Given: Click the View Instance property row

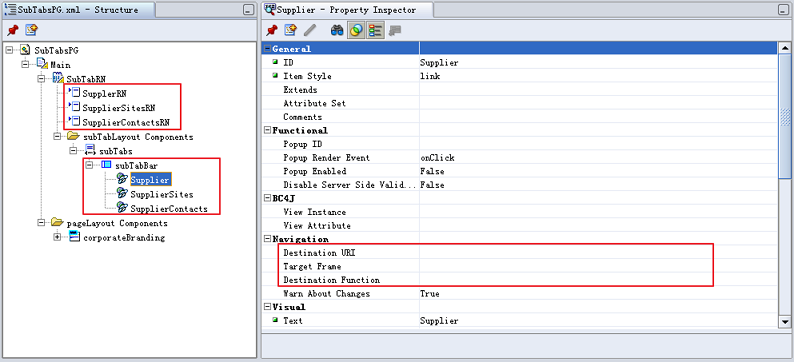Looking at the screenshot, I should click(x=520, y=212).
